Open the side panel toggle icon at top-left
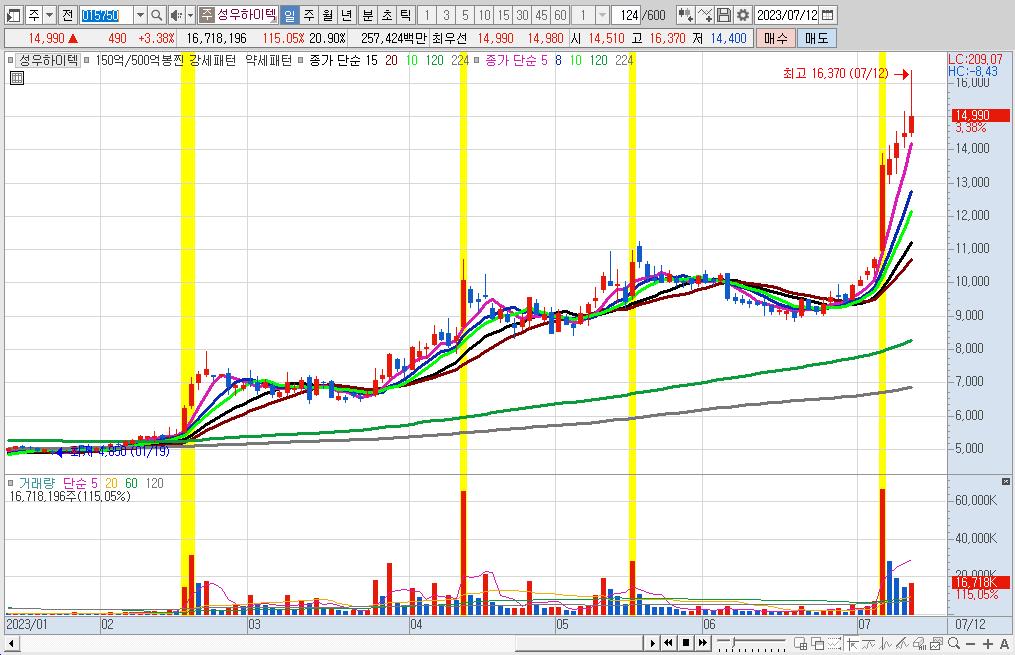Image resolution: width=1015 pixels, height=655 pixels. tap(12, 15)
